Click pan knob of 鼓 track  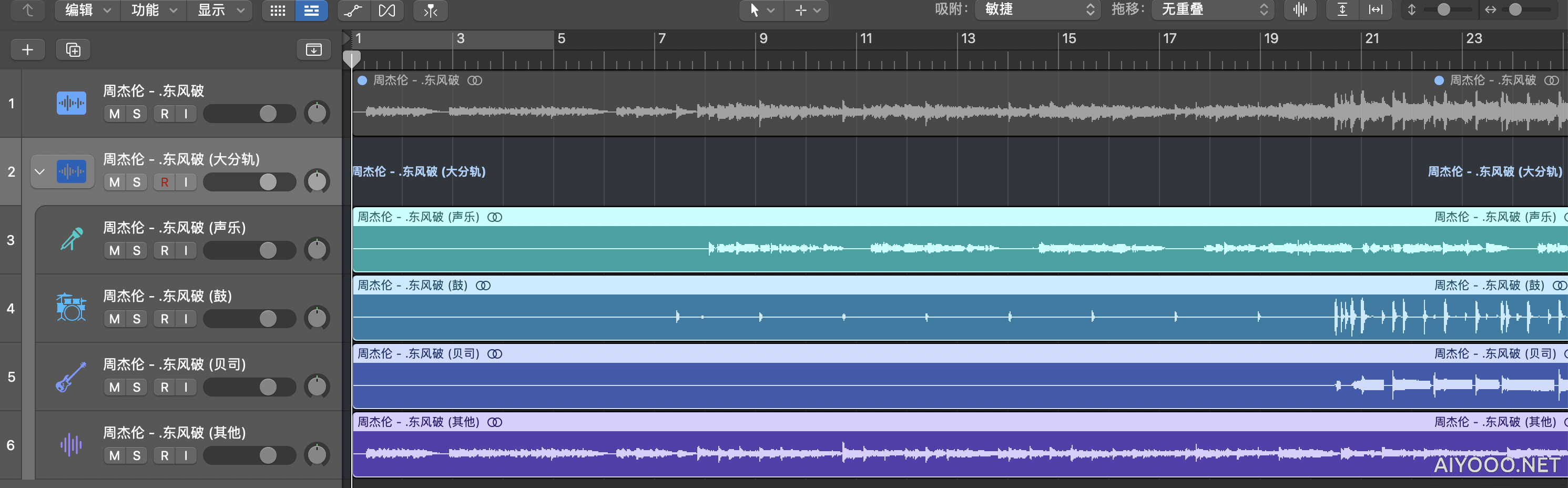(x=317, y=318)
